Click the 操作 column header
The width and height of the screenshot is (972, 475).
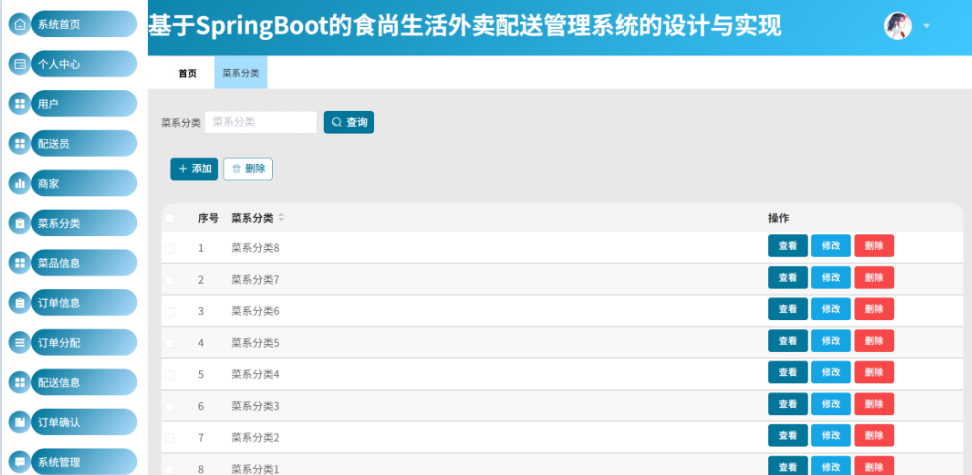click(x=779, y=218)
